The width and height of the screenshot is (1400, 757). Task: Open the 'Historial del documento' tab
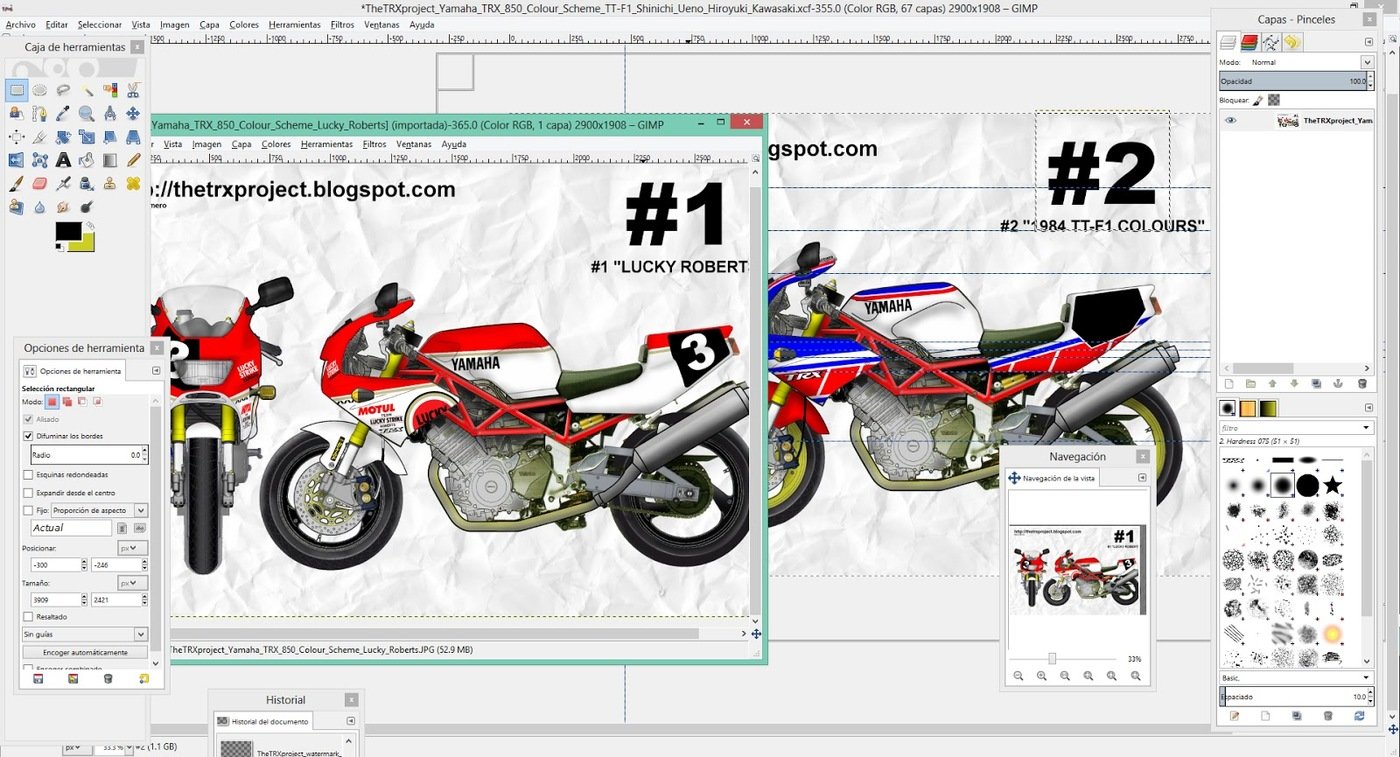click(x=264, y=720)
